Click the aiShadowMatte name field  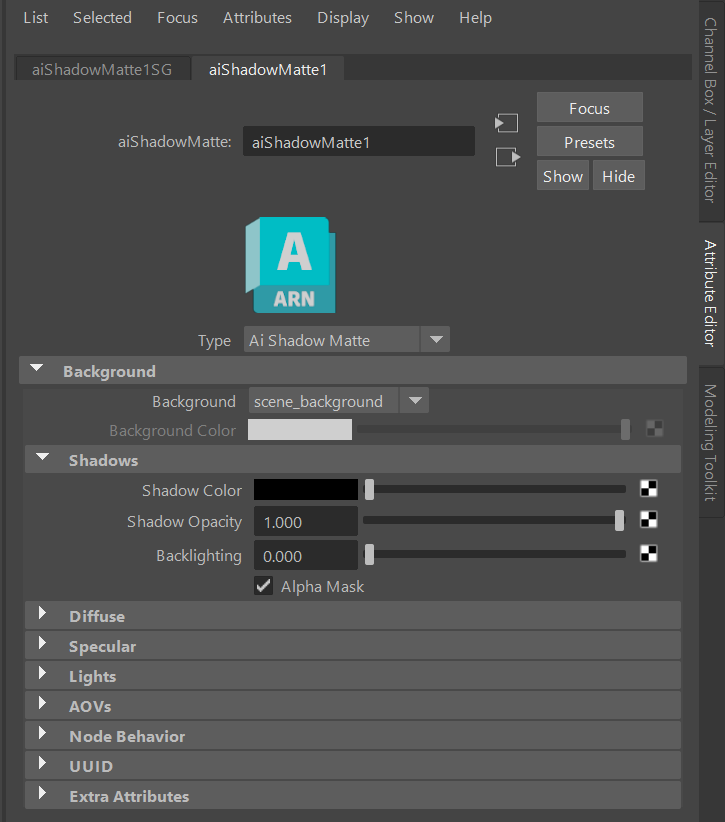coord(359,141)
